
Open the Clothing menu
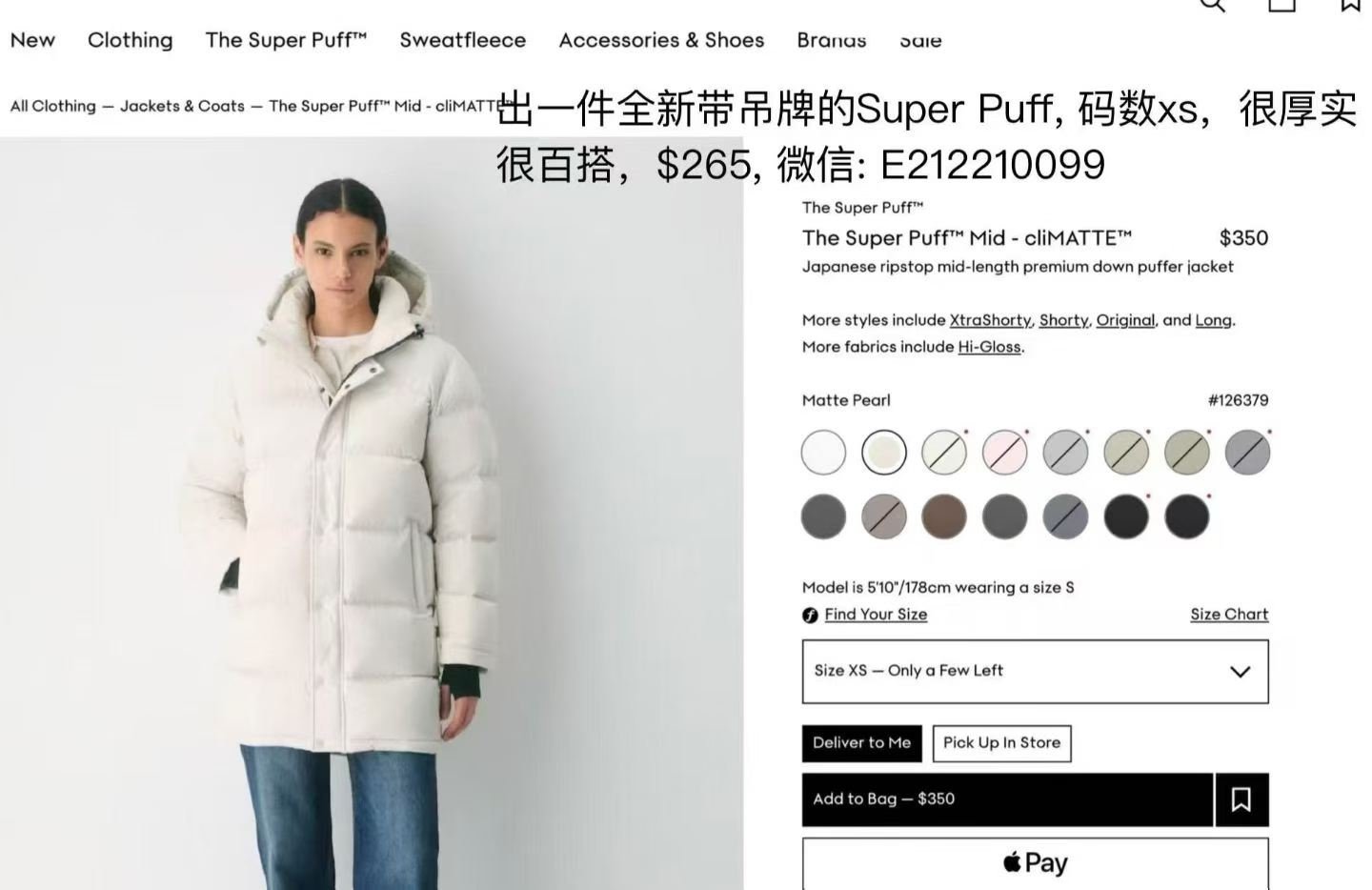pyautogui.click(x=131, y=40)
